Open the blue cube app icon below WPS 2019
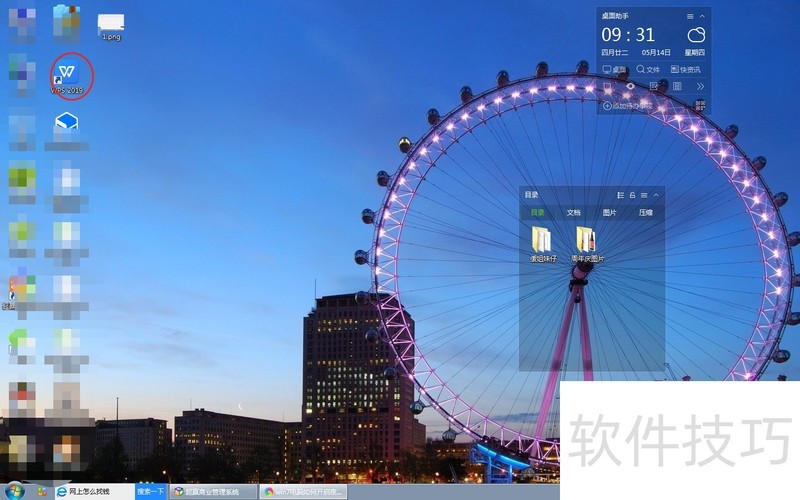This screenshot has width=800, height=500. pos(67,121)
